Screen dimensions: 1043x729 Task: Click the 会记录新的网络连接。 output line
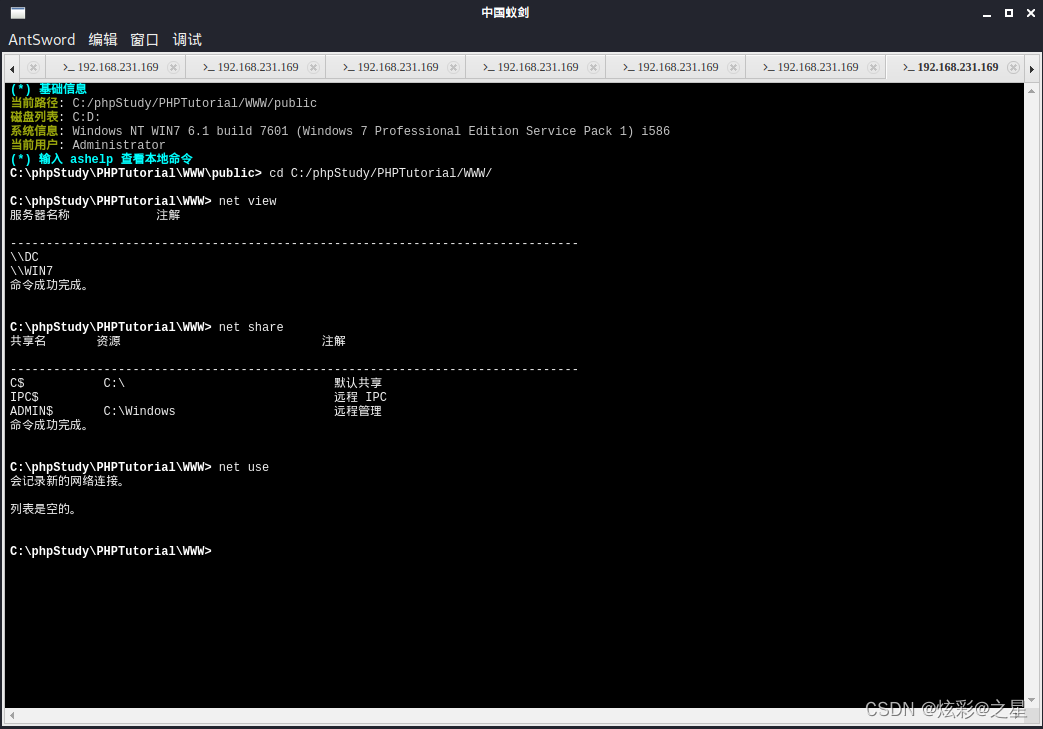(x=68, y=482)
